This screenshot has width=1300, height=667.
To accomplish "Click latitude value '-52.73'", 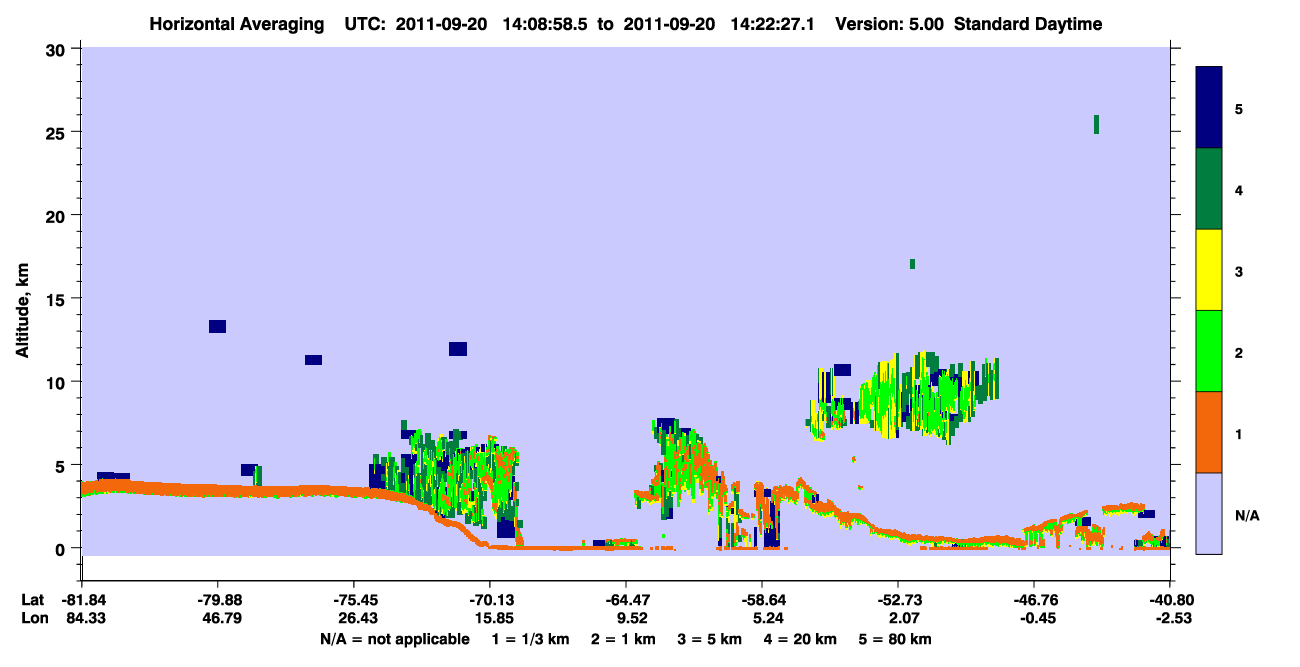I will coord(898,600).
